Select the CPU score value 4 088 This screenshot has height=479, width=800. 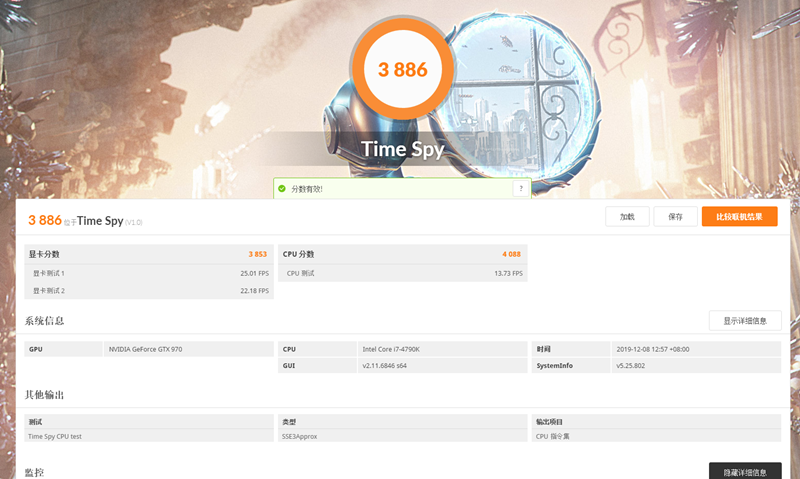[x=511, y=254]
